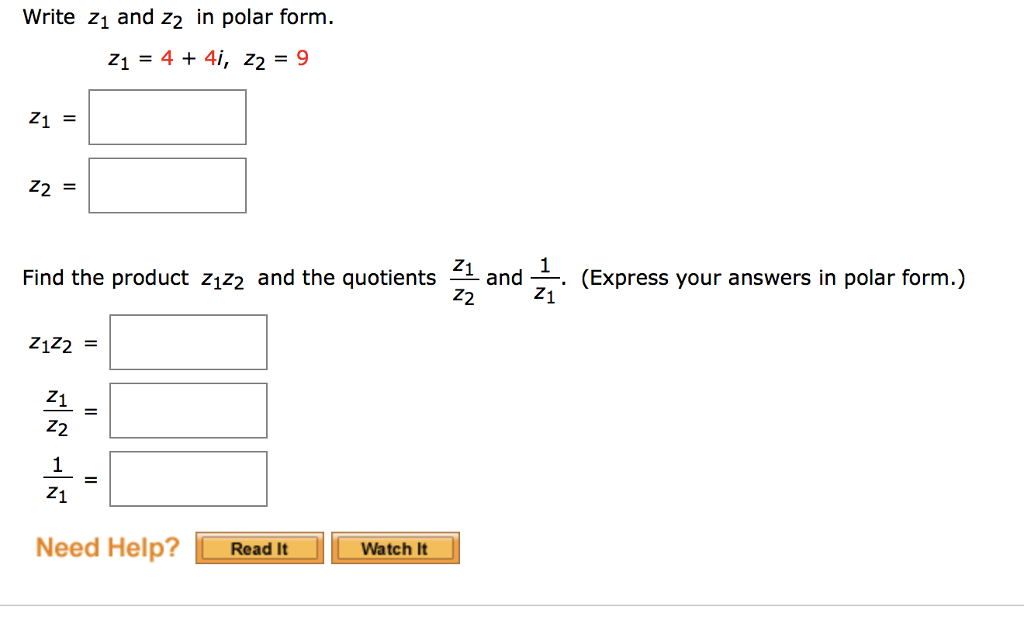Click the fraction 1/z1 label
1024x624 pixels.
[59, 477]
